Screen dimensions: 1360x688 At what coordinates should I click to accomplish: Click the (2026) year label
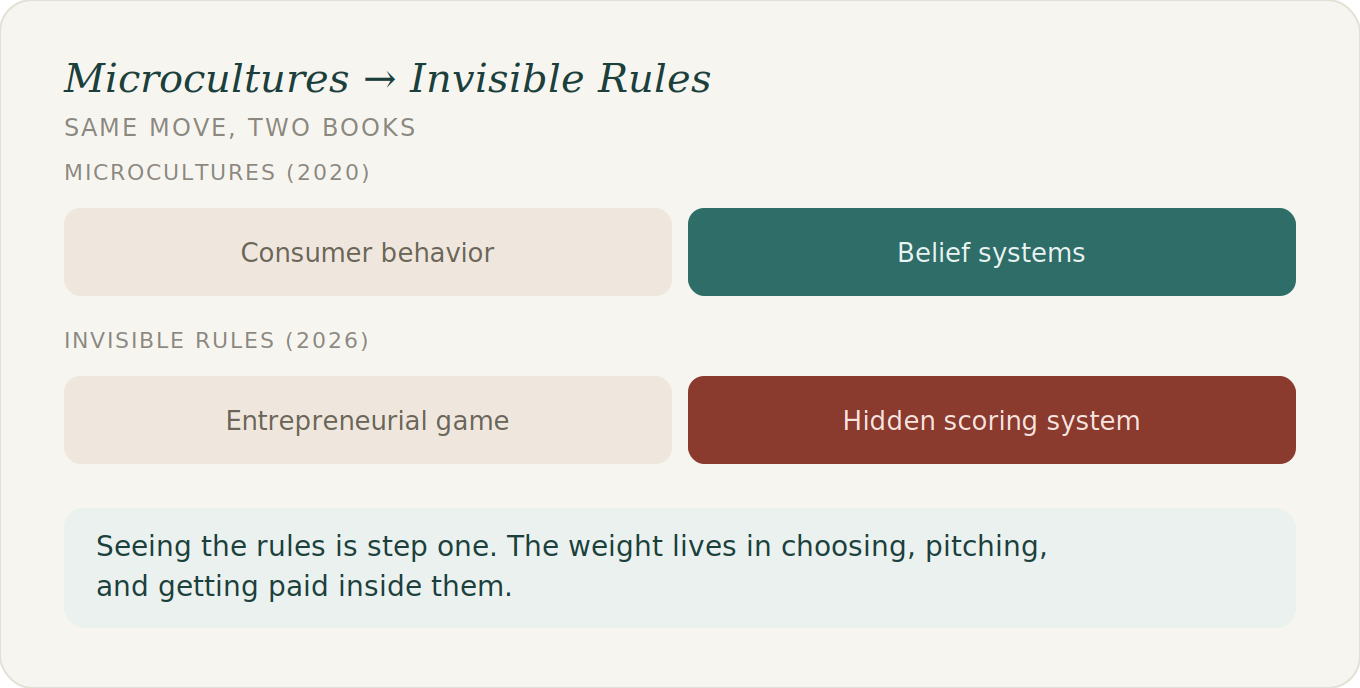tap(327, 341)
